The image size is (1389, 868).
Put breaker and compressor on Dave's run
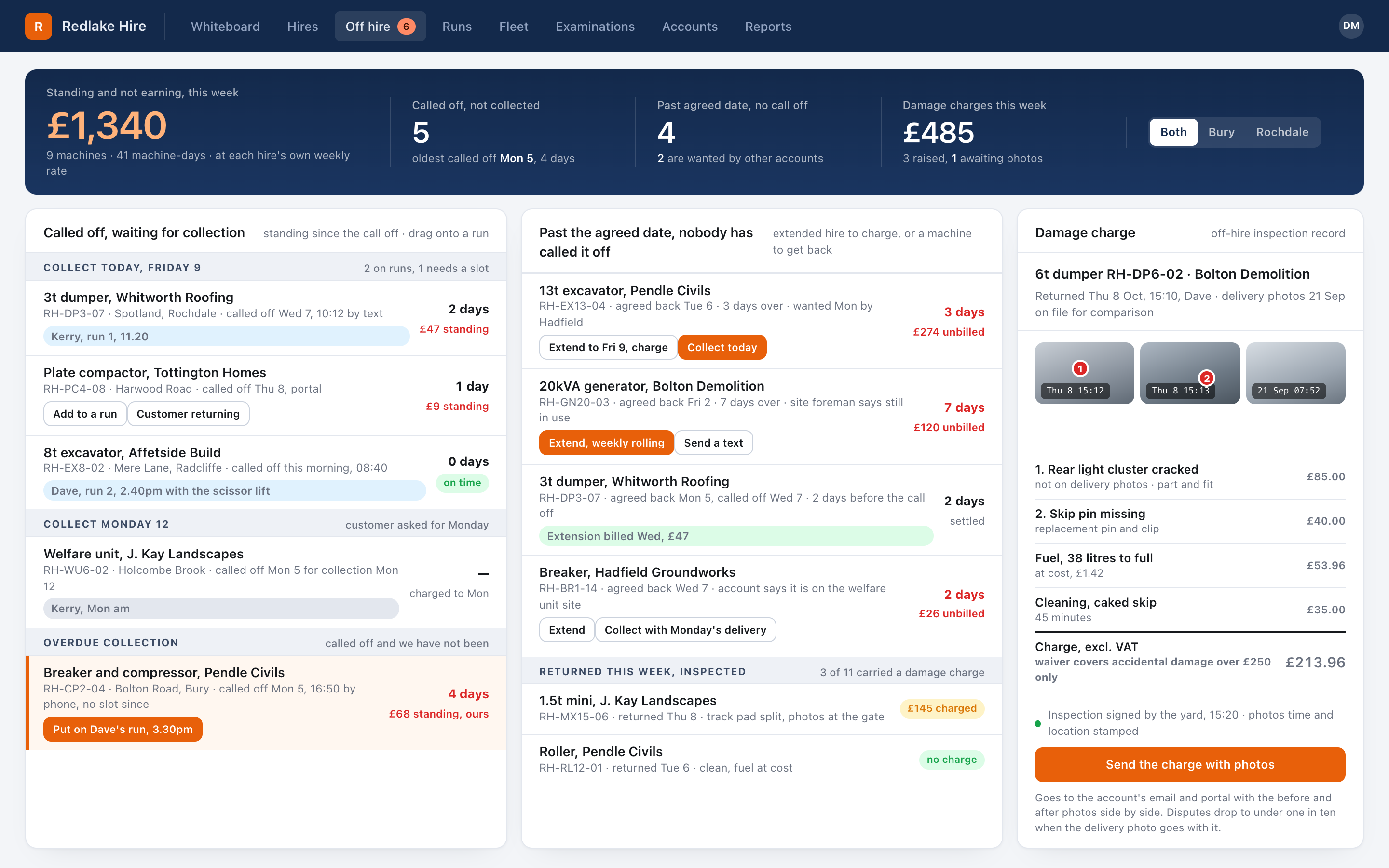[123, 729]
